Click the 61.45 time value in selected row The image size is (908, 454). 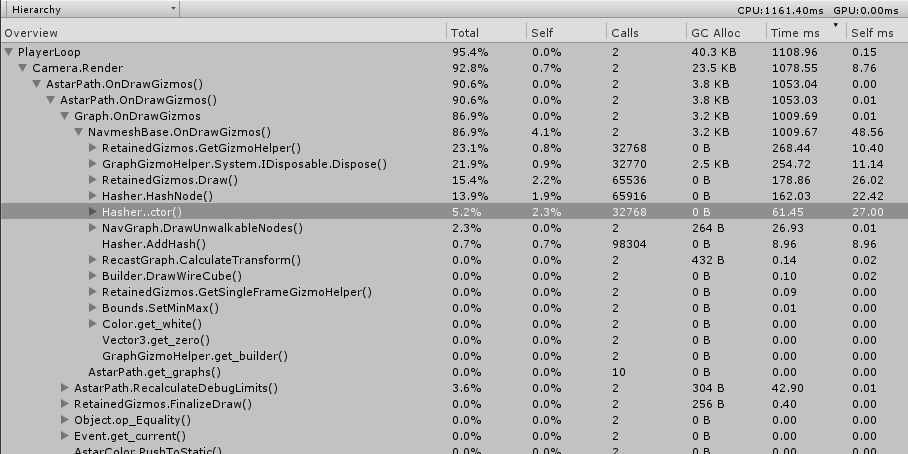click(788, 212)
